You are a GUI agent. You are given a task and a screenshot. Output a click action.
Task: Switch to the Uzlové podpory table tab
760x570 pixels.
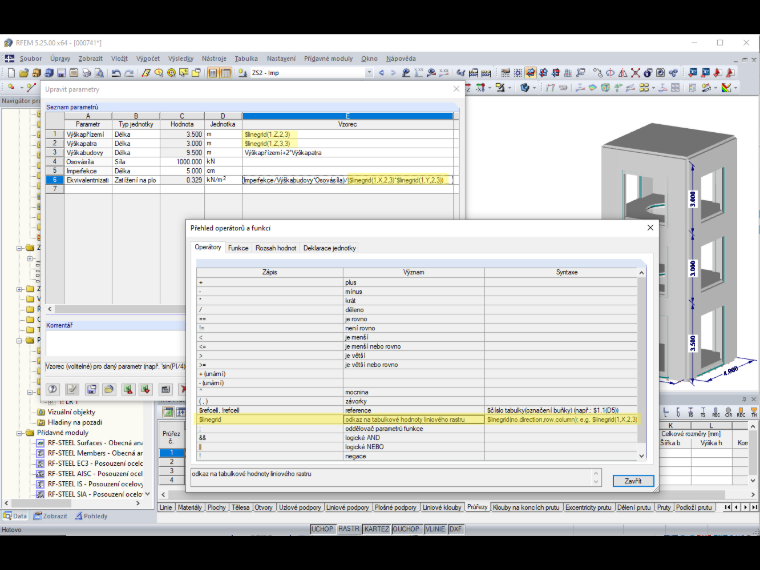click(x=300, y=507)
